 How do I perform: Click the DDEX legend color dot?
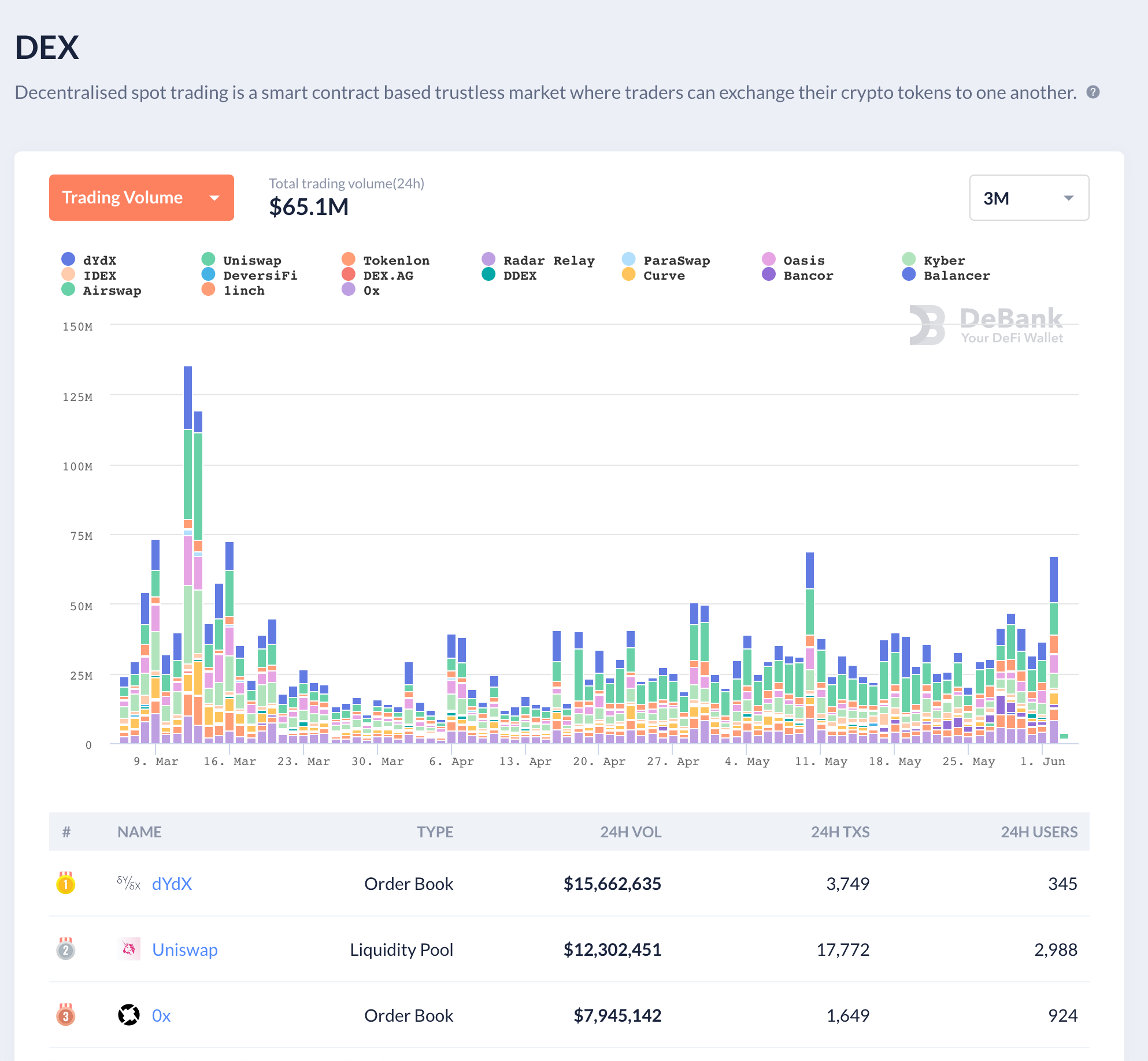488,274
